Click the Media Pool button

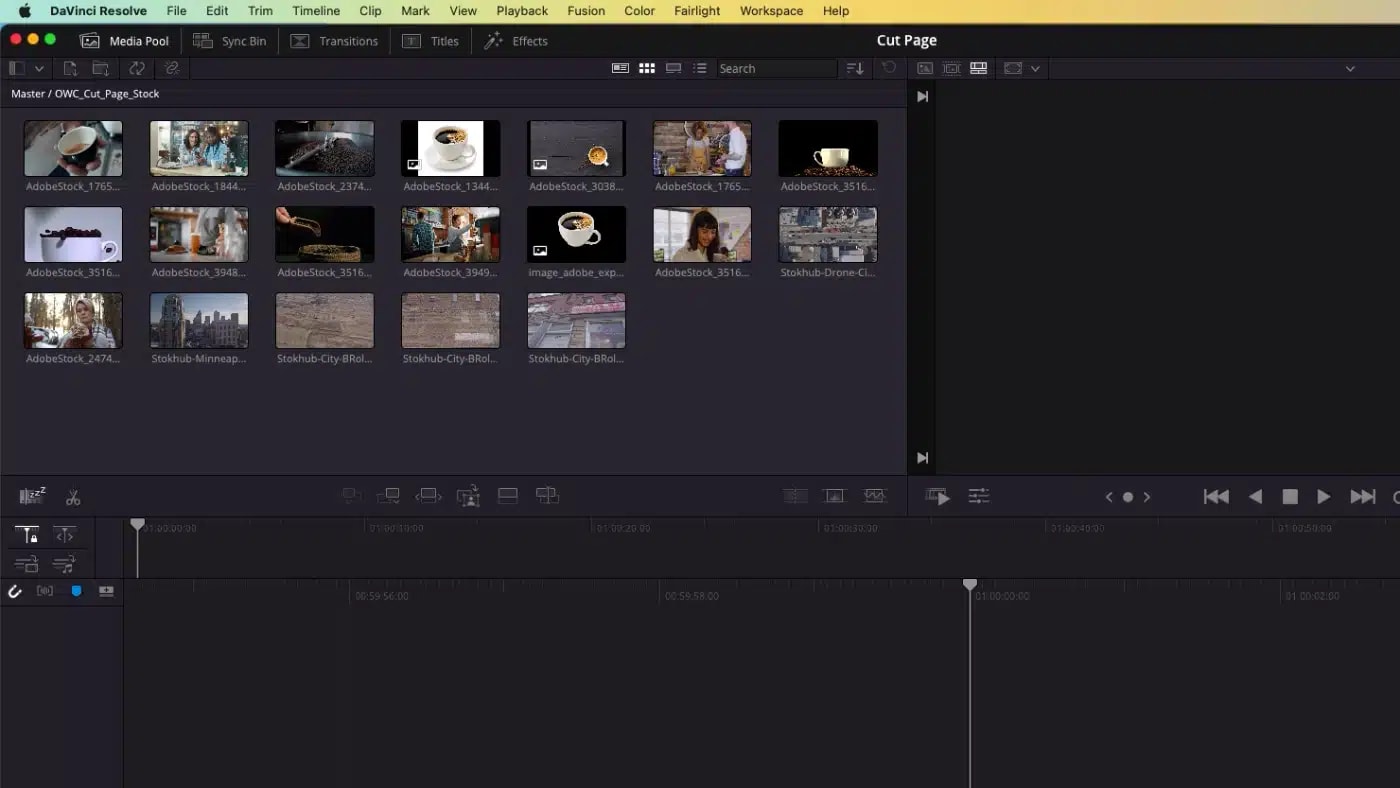[124, 41]
